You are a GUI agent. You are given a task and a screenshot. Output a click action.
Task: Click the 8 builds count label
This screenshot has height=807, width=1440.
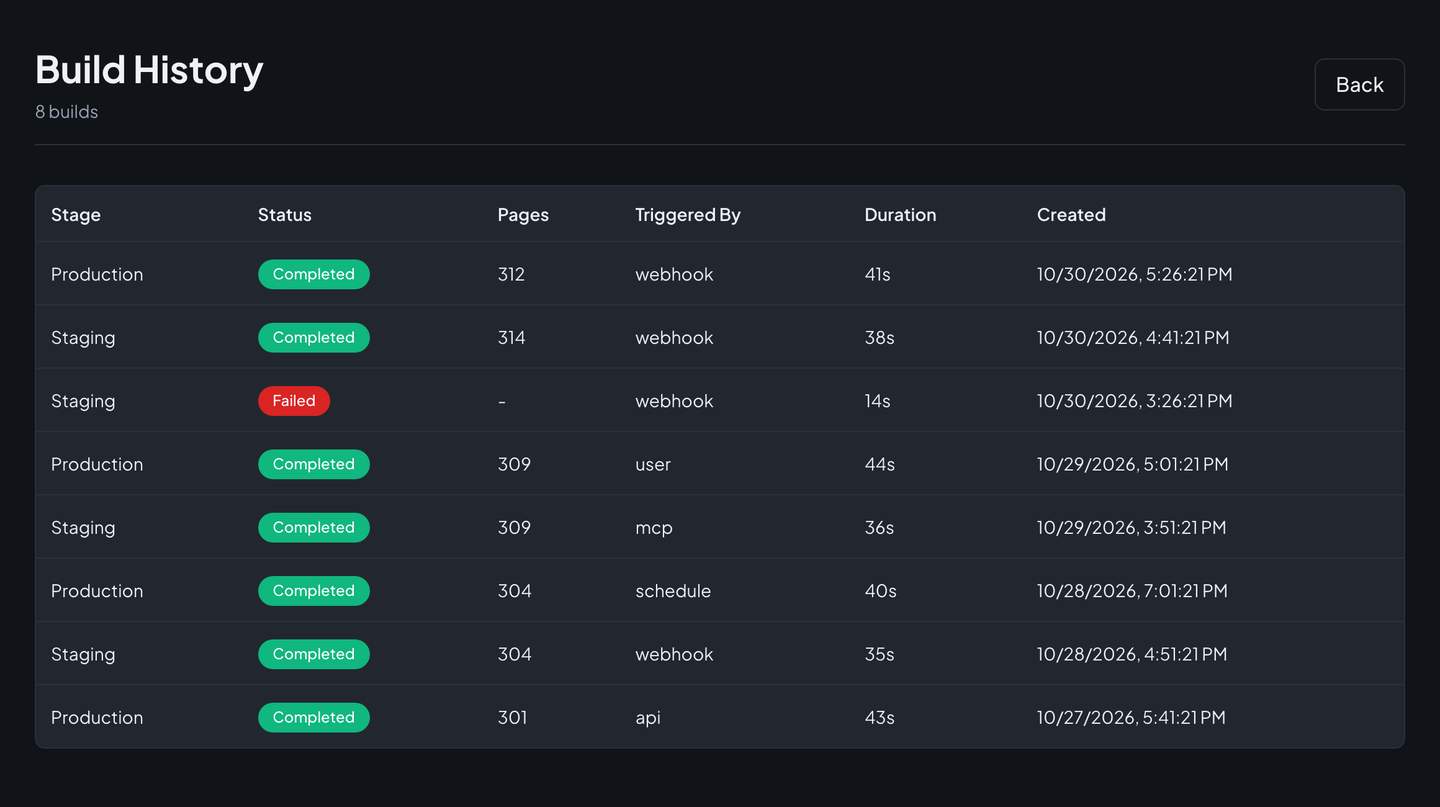pyautogui.click(x=66, y=112)
